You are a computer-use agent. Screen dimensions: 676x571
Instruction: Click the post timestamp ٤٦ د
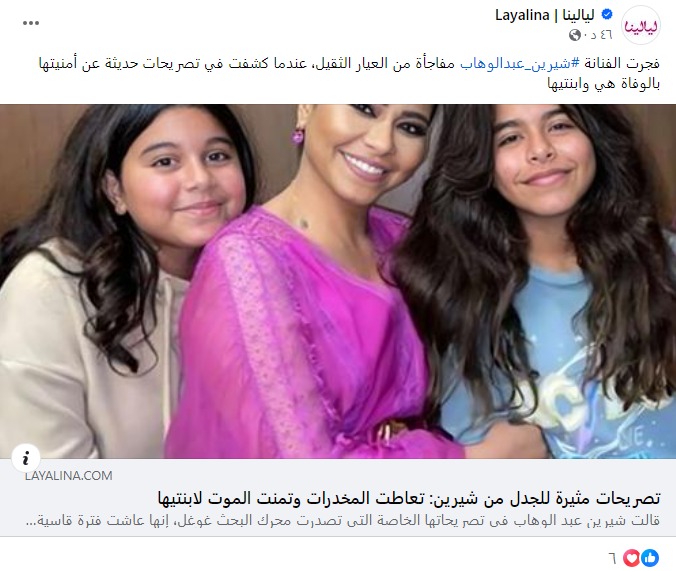click(x=598, y=35)
